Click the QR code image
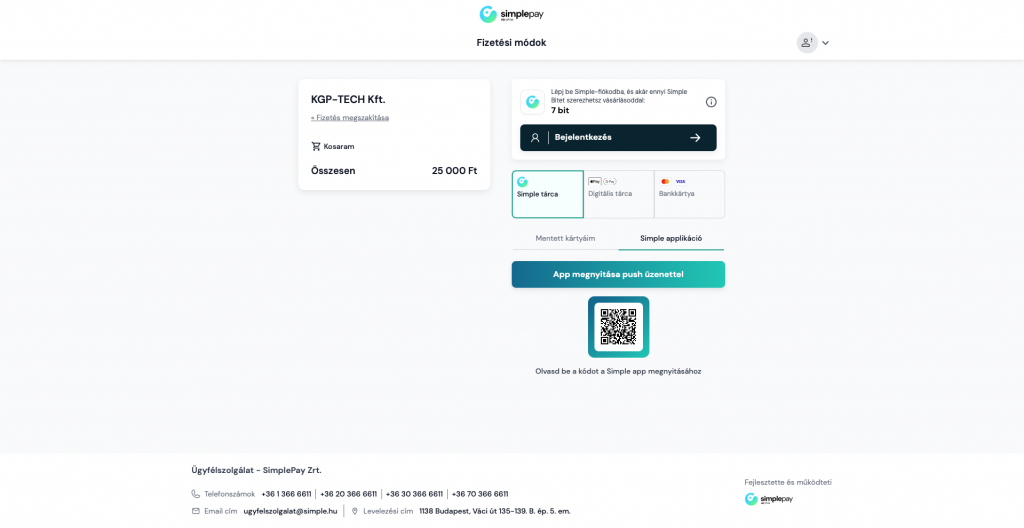Screen dimensions: 1024x528 pyautogui.click(x=618, y=327)
